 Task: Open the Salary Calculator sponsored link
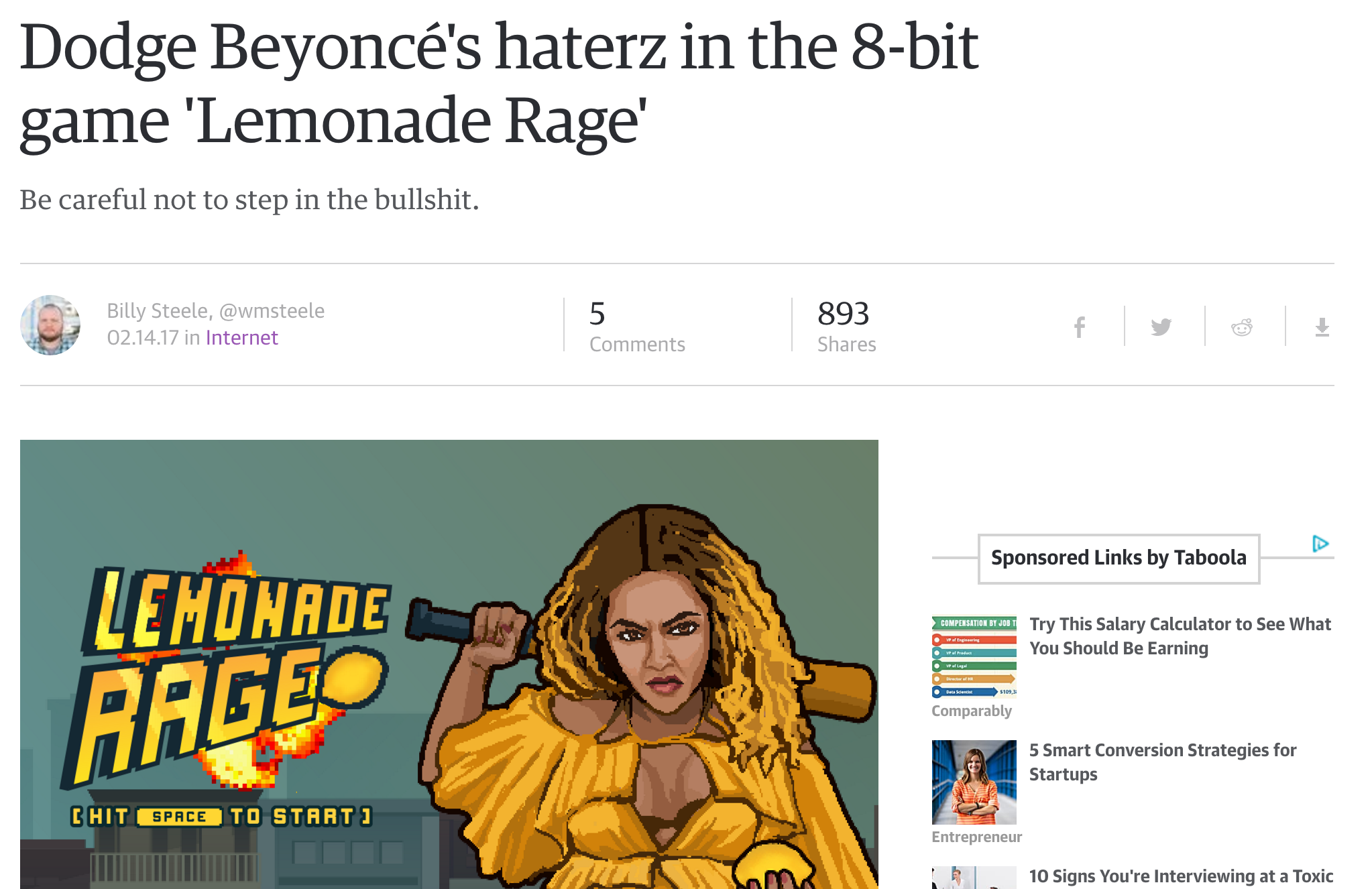pyautogui.click(x=1180, y=636)
